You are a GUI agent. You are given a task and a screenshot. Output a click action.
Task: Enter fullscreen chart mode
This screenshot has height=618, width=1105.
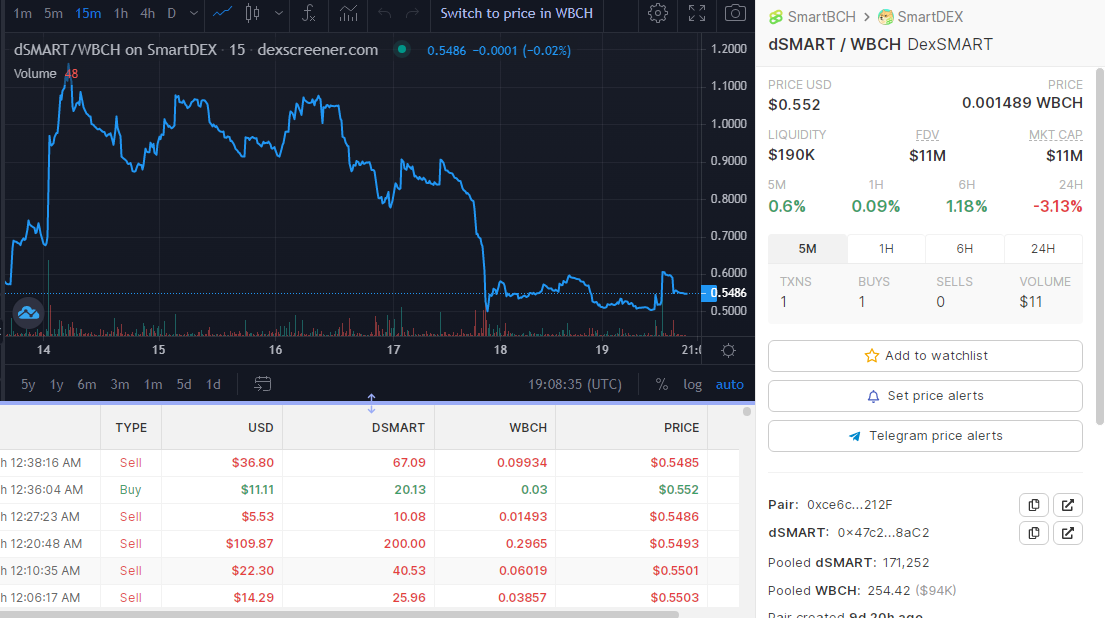pos(696,13)
